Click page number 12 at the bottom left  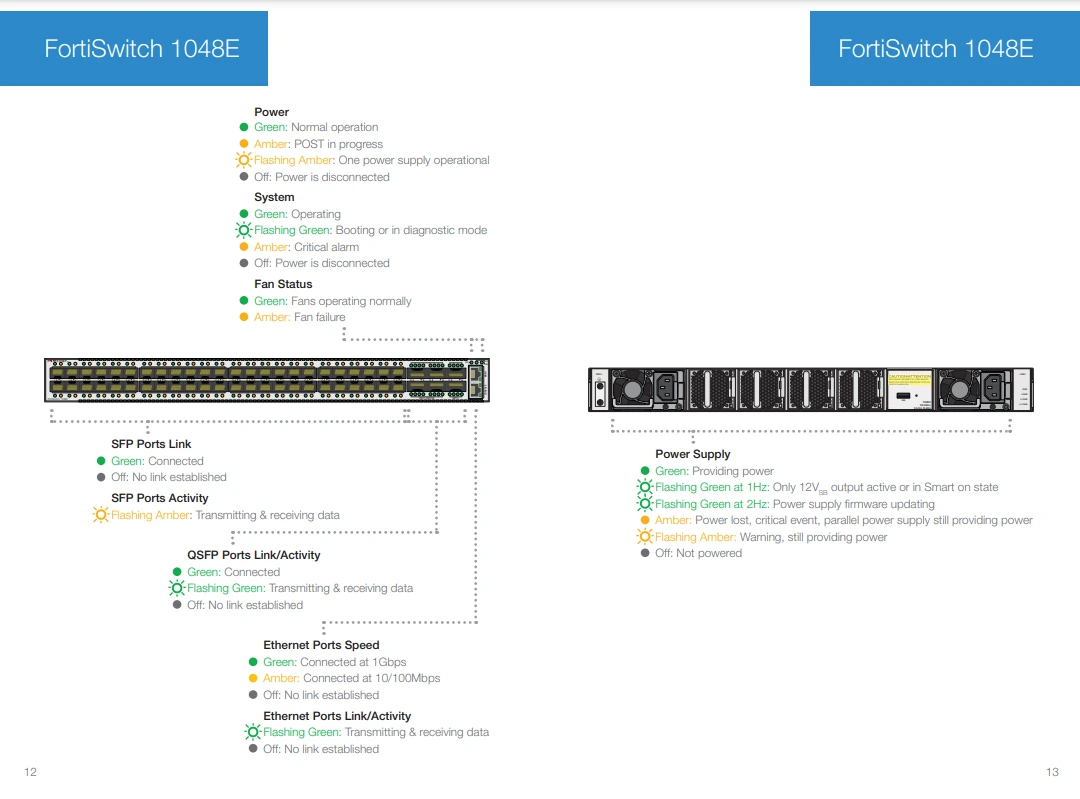click(x=30, y=772)
